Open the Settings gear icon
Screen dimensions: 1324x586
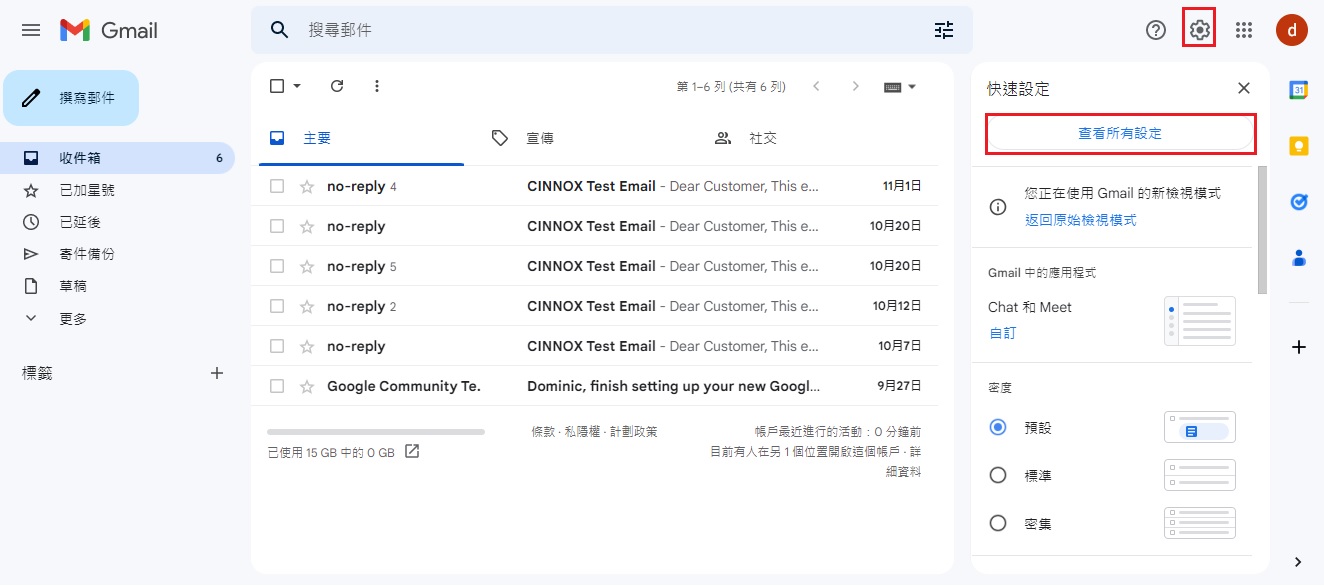point(1199,30)
